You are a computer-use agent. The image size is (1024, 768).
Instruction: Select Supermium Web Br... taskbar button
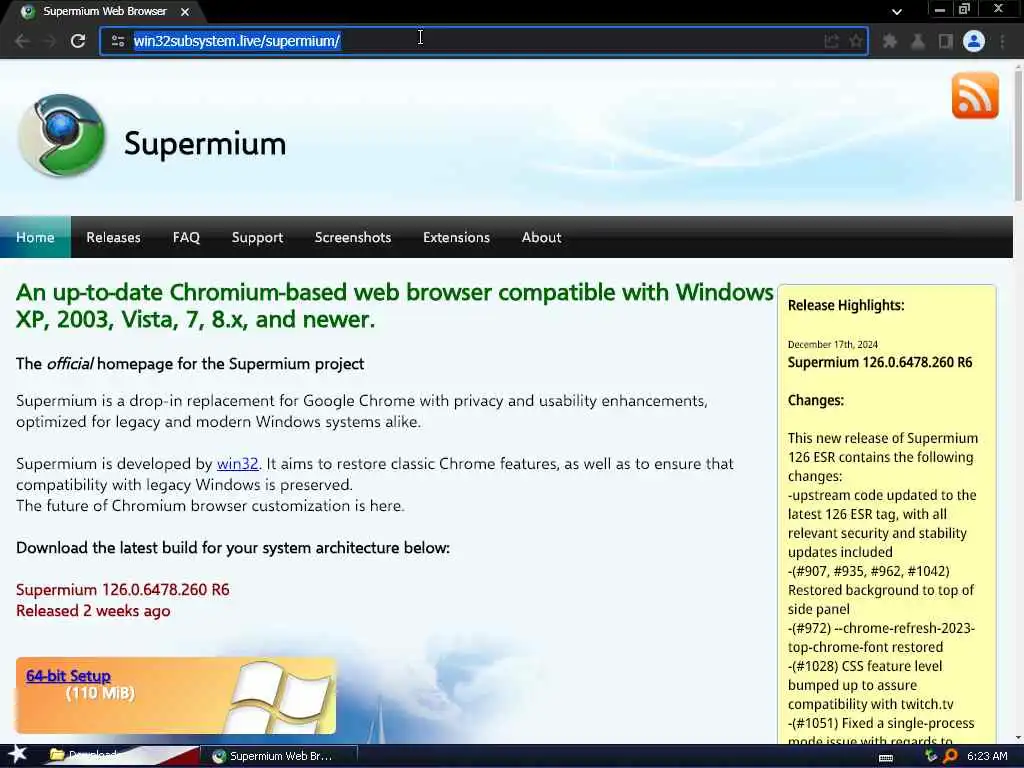(279, 756)
